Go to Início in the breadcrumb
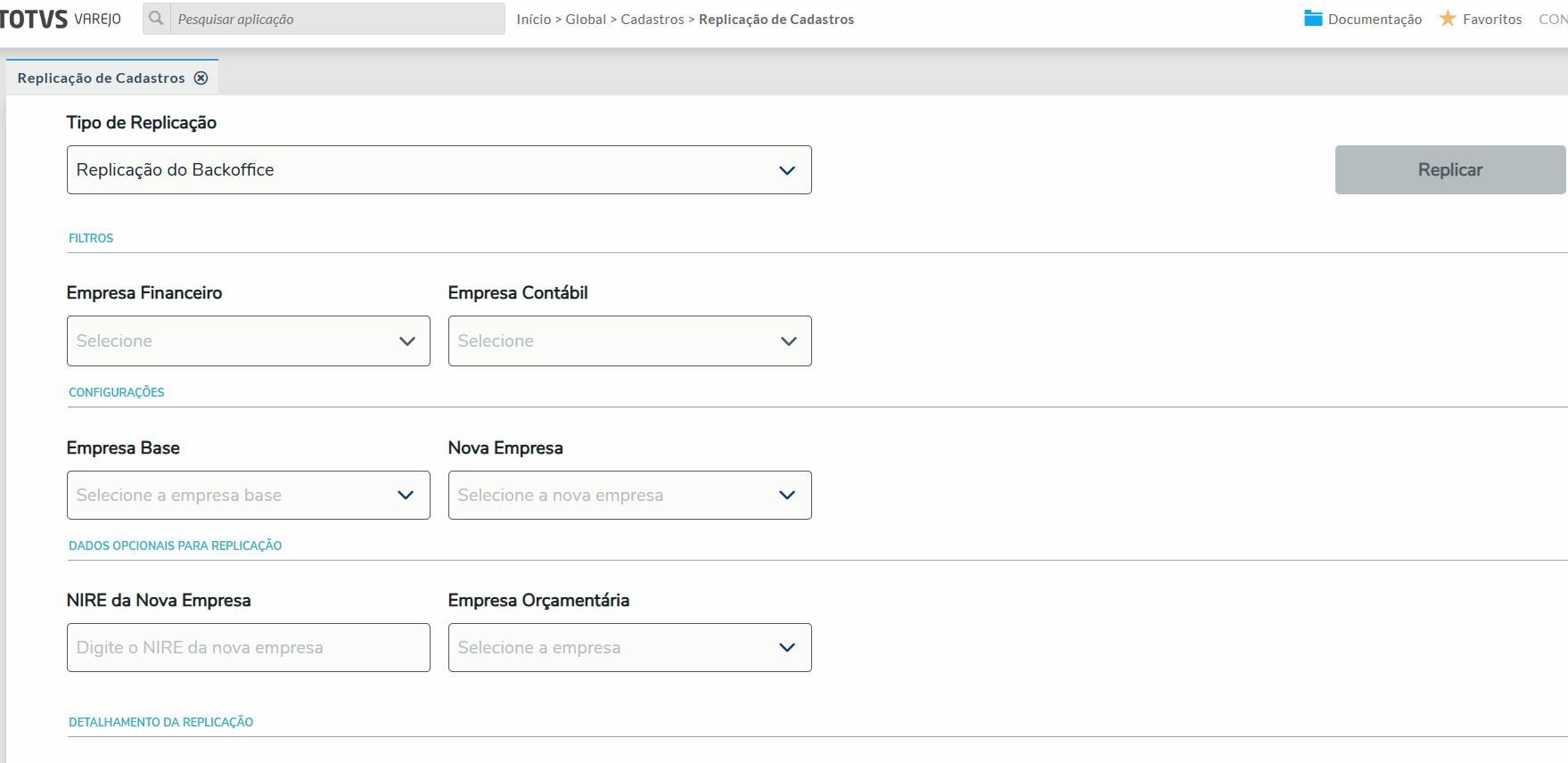The height and width of the screenshot is (763, 1568). tap(533, 20)
